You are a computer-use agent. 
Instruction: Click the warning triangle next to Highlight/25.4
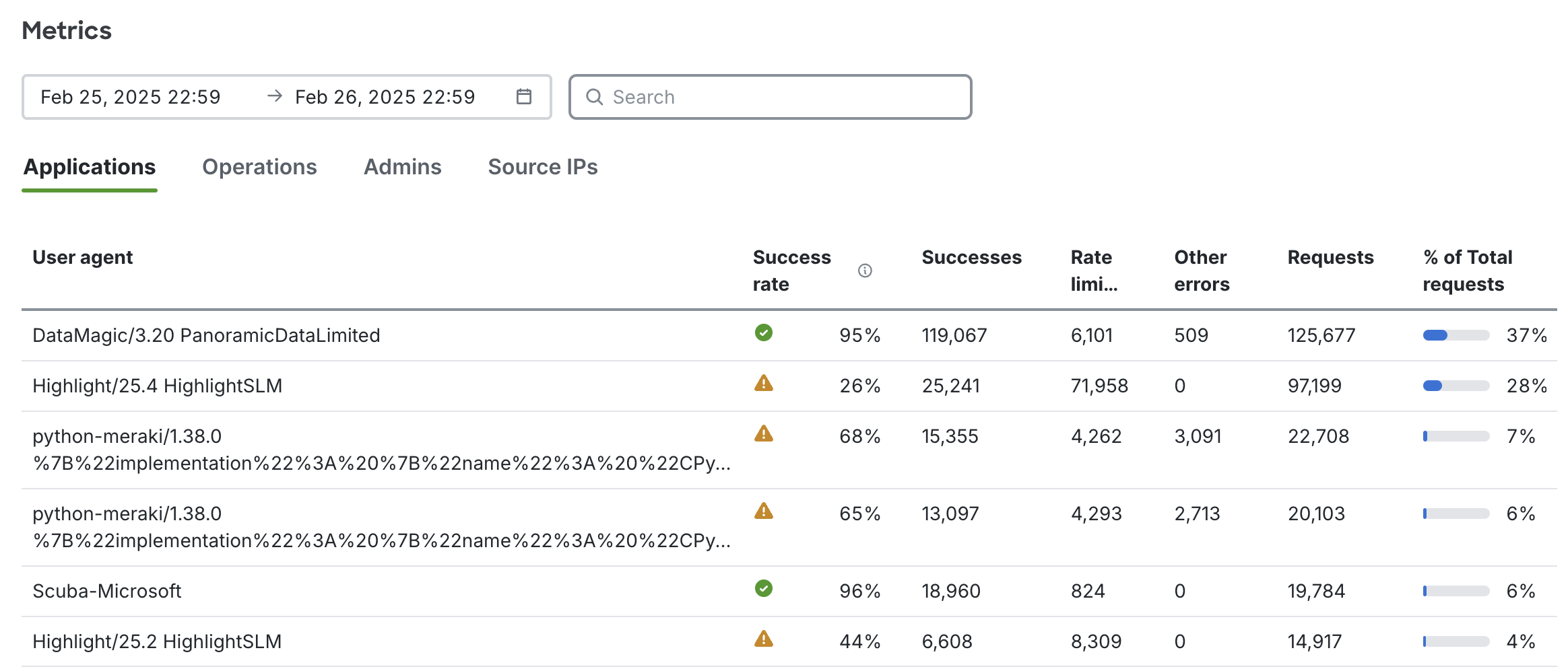coord(764,384)
